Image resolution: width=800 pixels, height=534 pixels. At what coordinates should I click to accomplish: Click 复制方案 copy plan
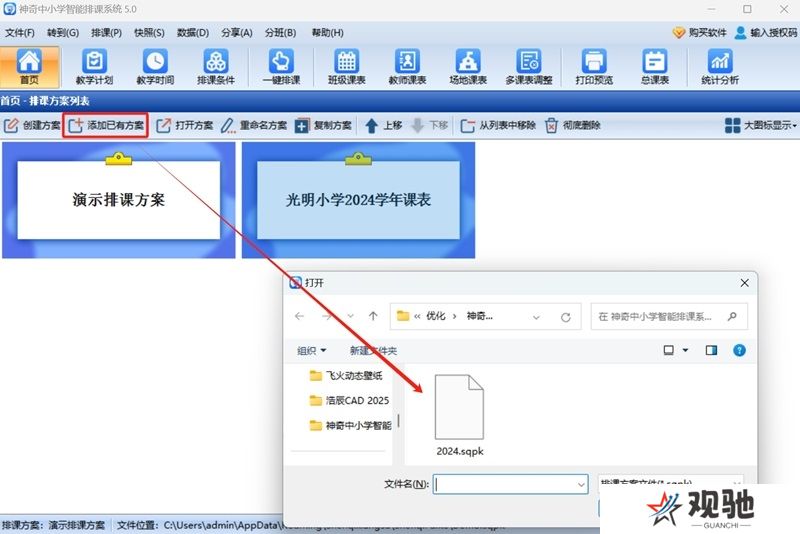tap(323, 125)
